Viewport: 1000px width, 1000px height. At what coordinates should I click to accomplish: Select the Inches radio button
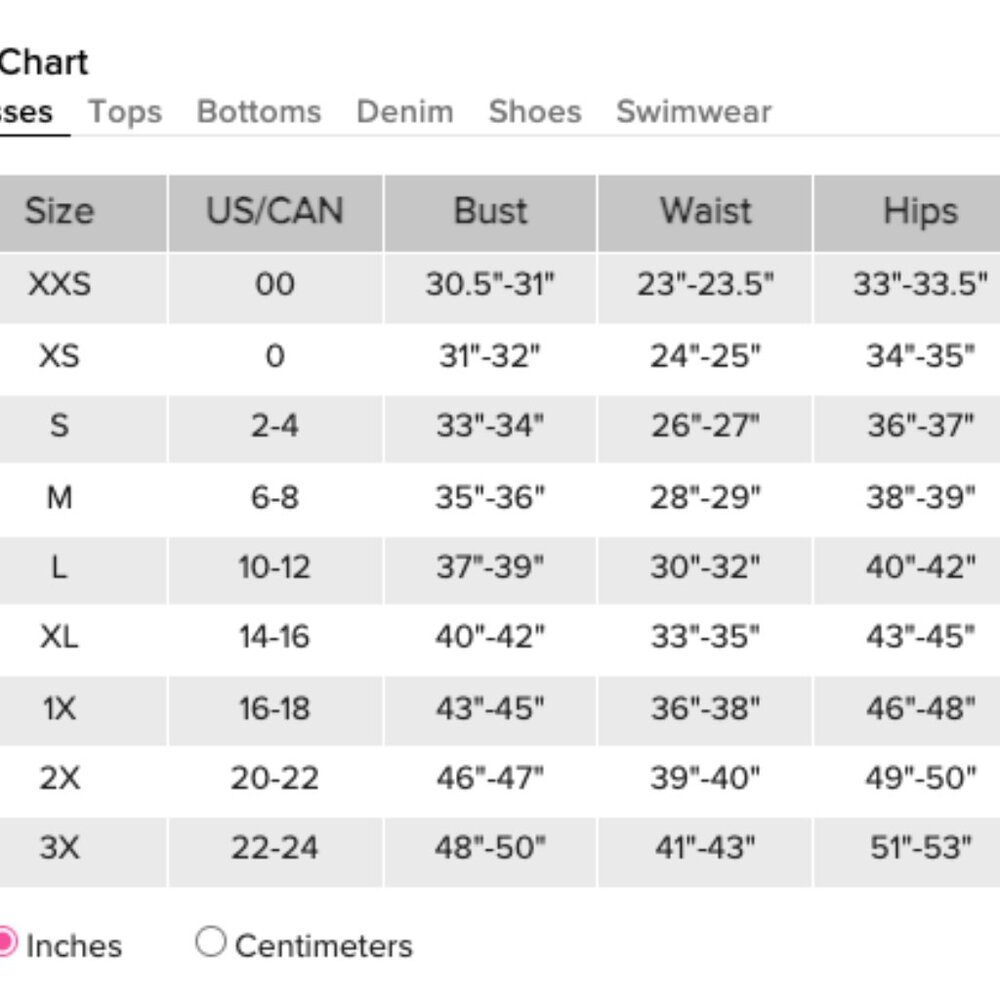tap(6, 942)
